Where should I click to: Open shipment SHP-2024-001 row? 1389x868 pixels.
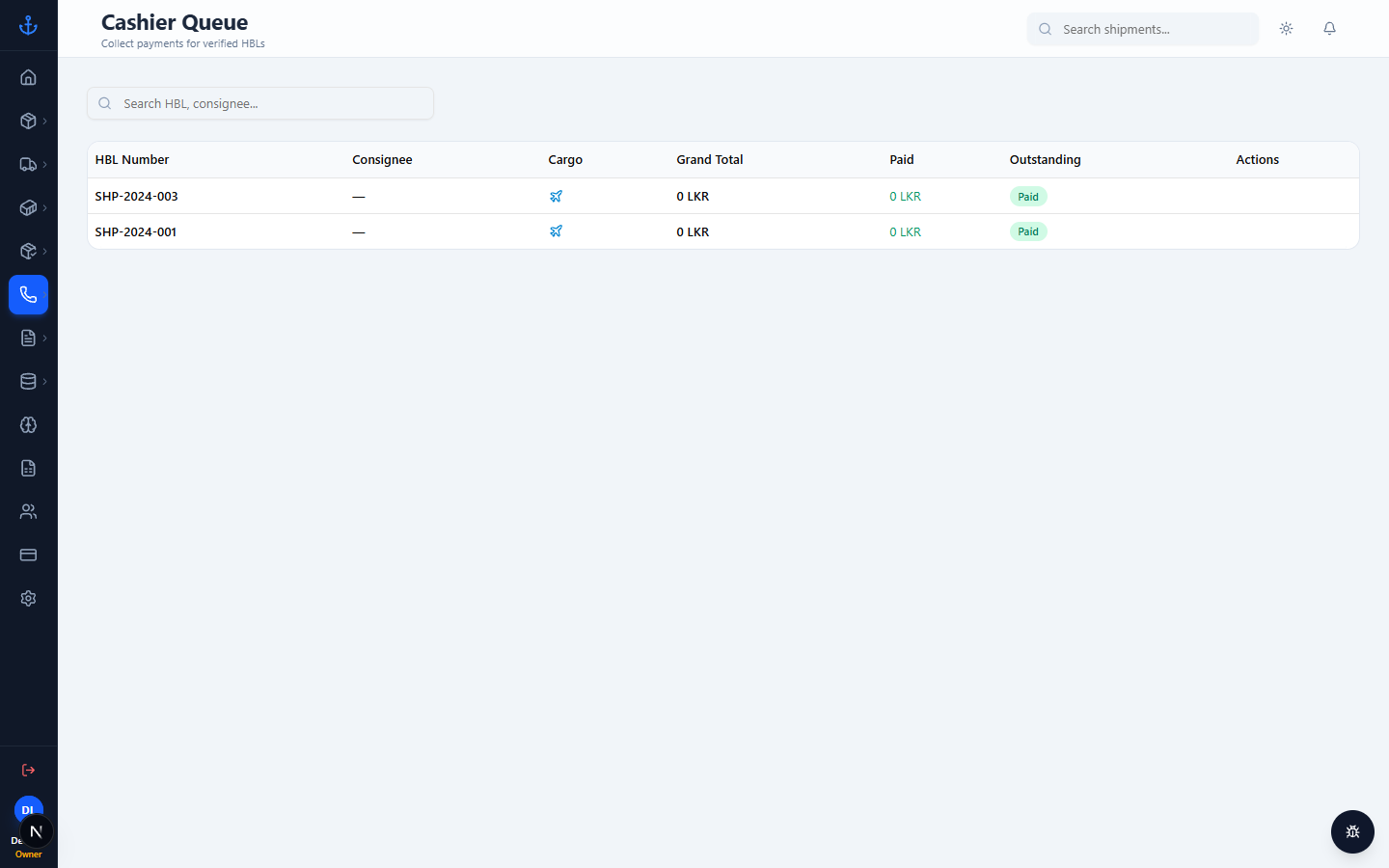click(x=722, y=231)
